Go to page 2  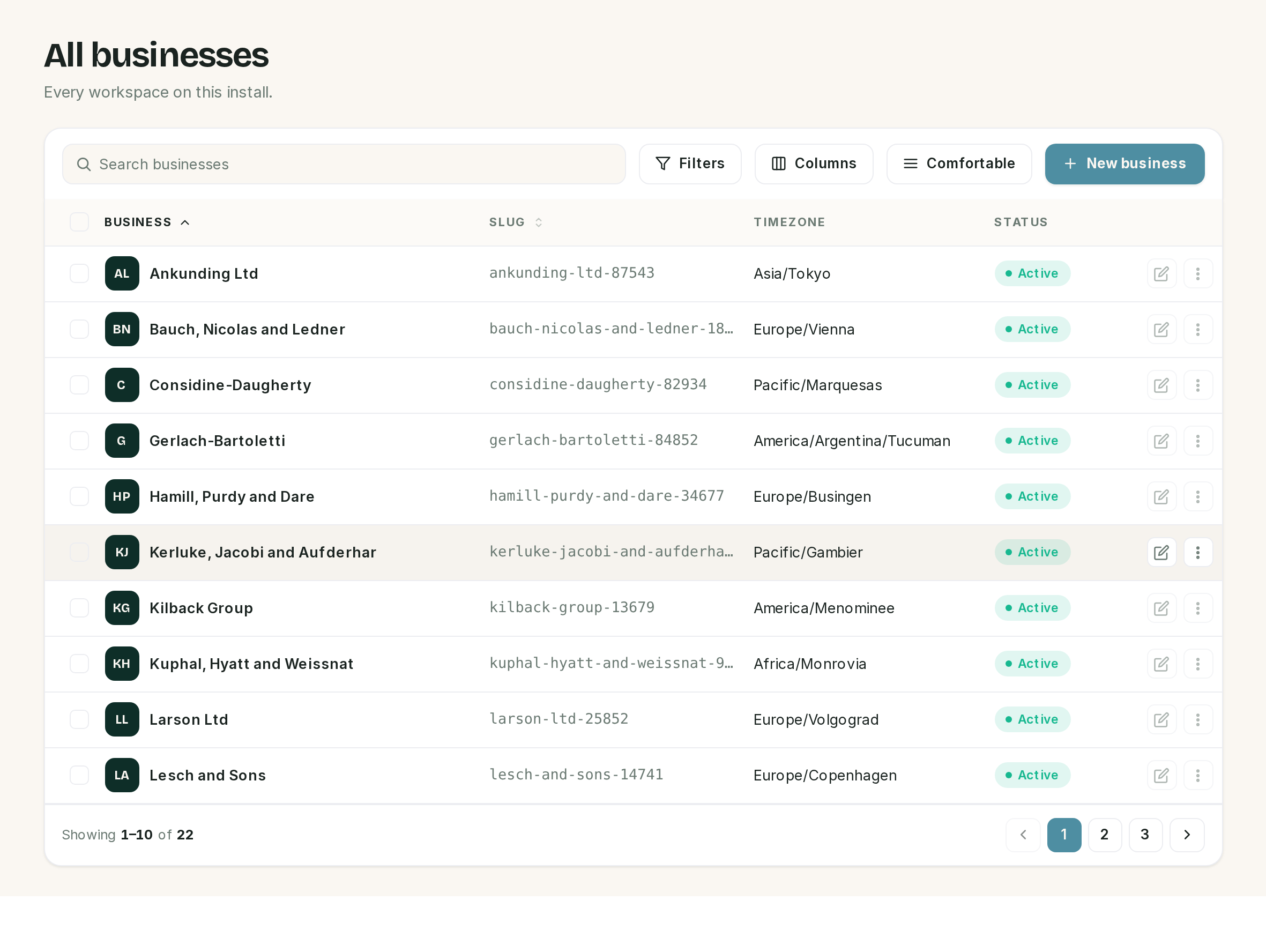tap(1105, 835)
